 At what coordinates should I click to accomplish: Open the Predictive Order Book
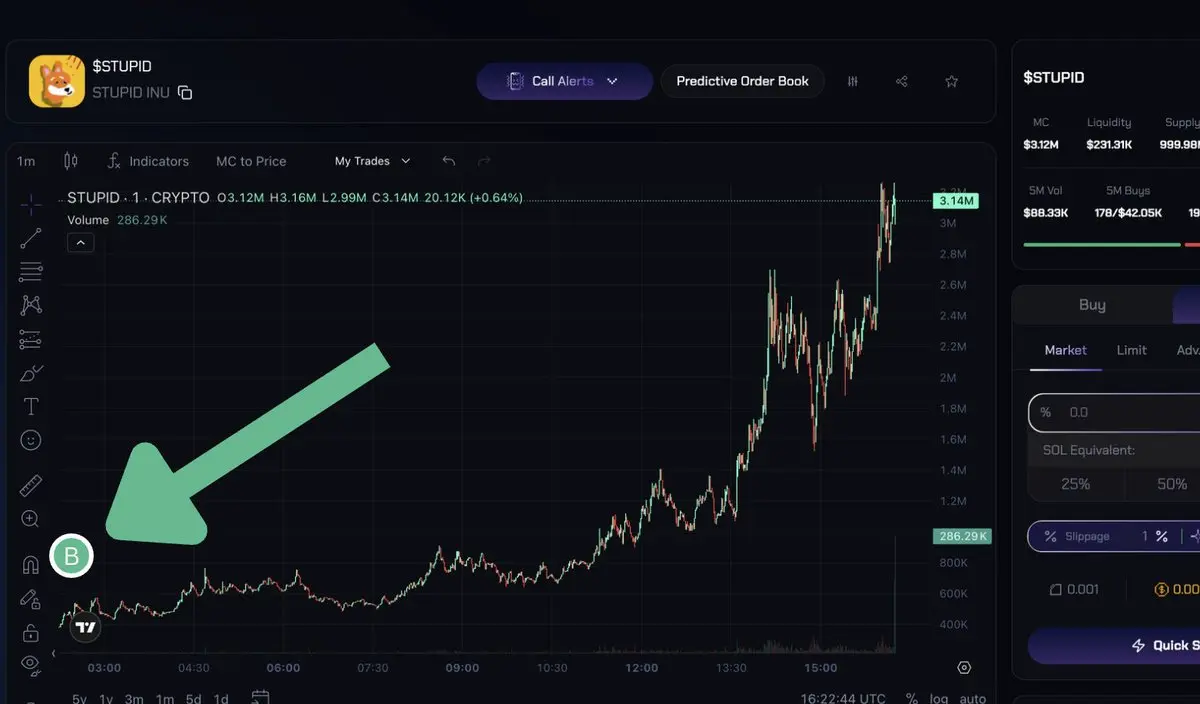point(742,81)
